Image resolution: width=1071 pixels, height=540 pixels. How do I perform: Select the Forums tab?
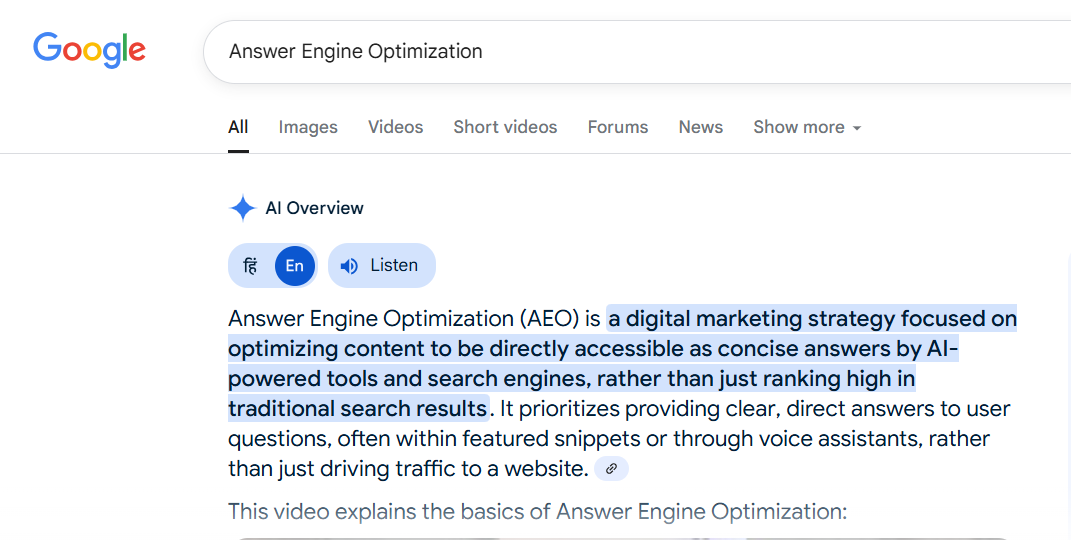(x=617, y=127)
